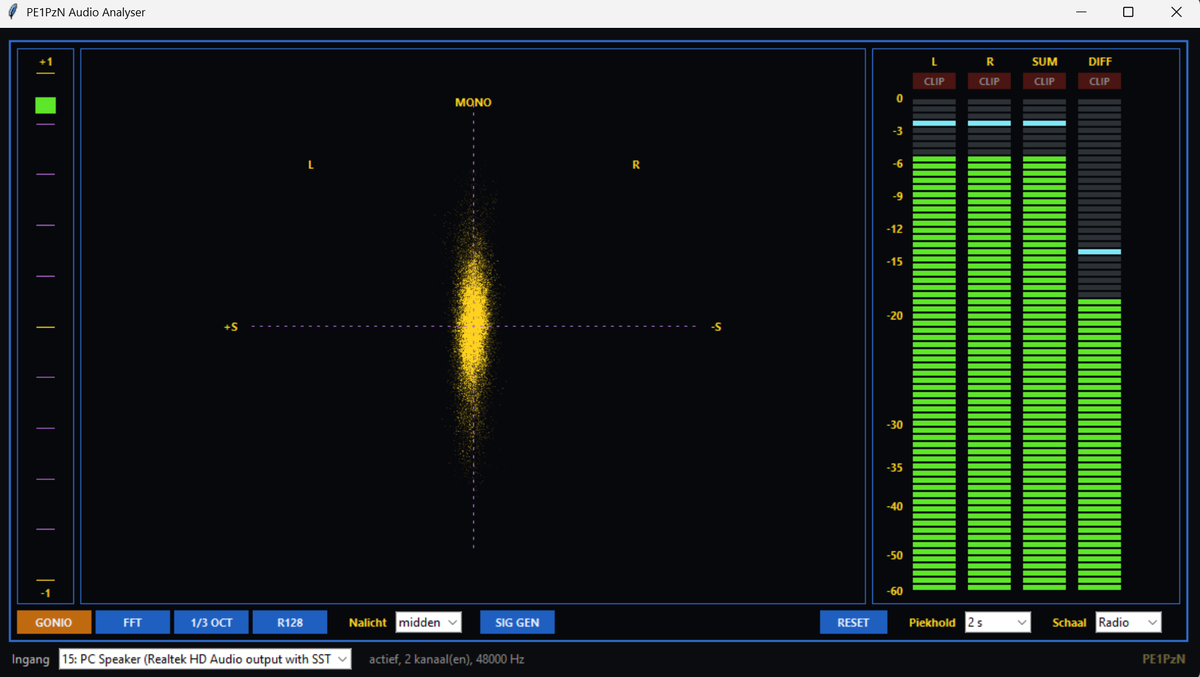The width and height of the screenshot is (1200, 677).
Task: Click the DIFF meter peak hold marker
Action: click(1099, 252)
